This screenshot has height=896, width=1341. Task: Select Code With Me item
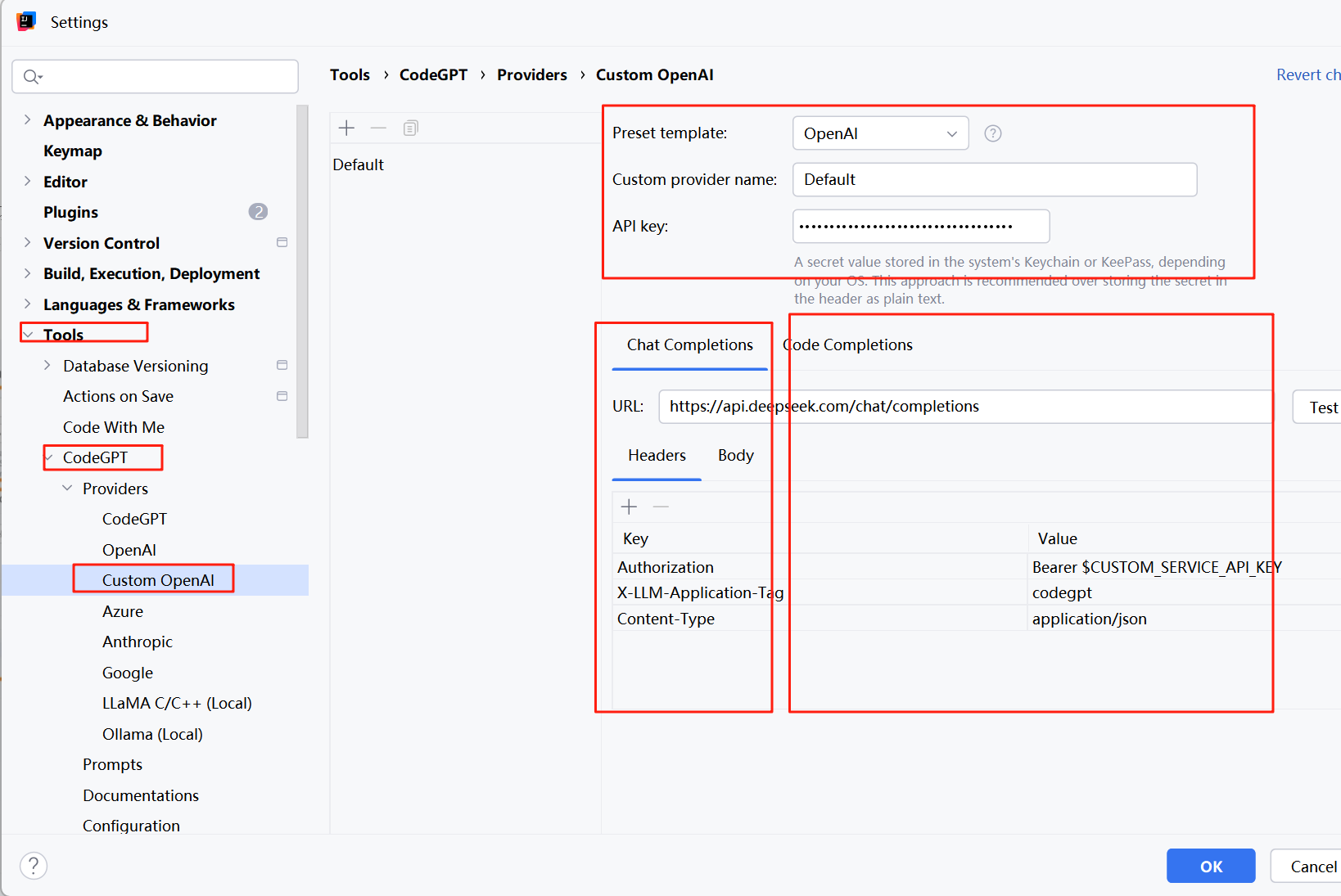[x=114, y=427]
